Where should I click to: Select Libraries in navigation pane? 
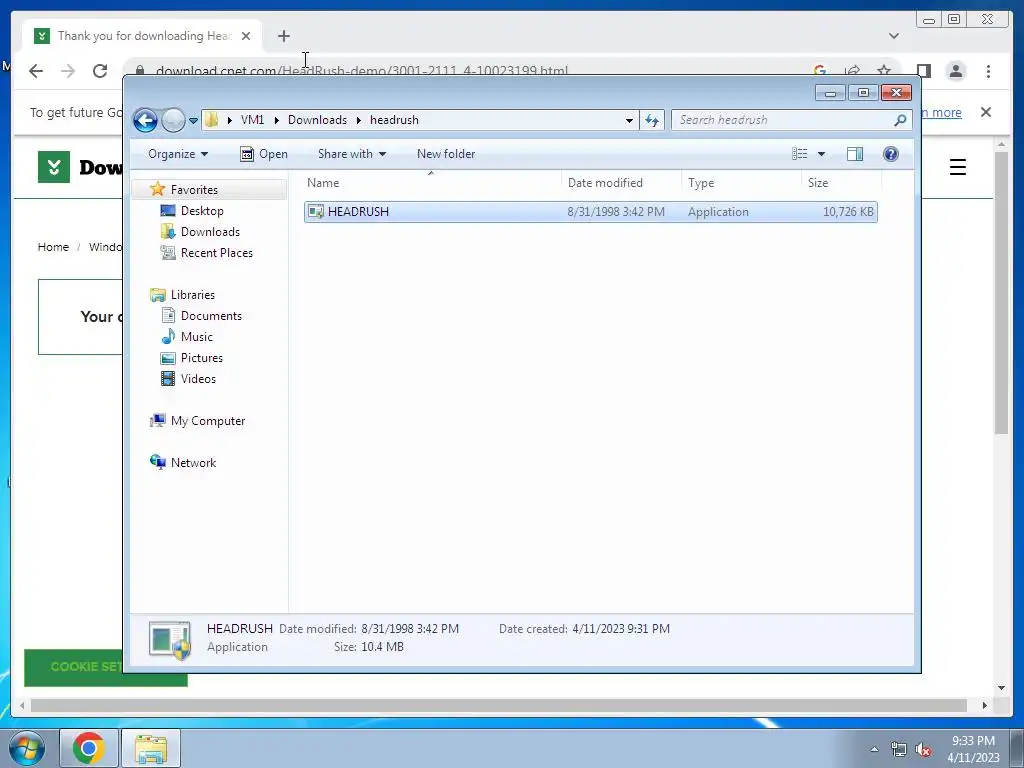point(193,295)
